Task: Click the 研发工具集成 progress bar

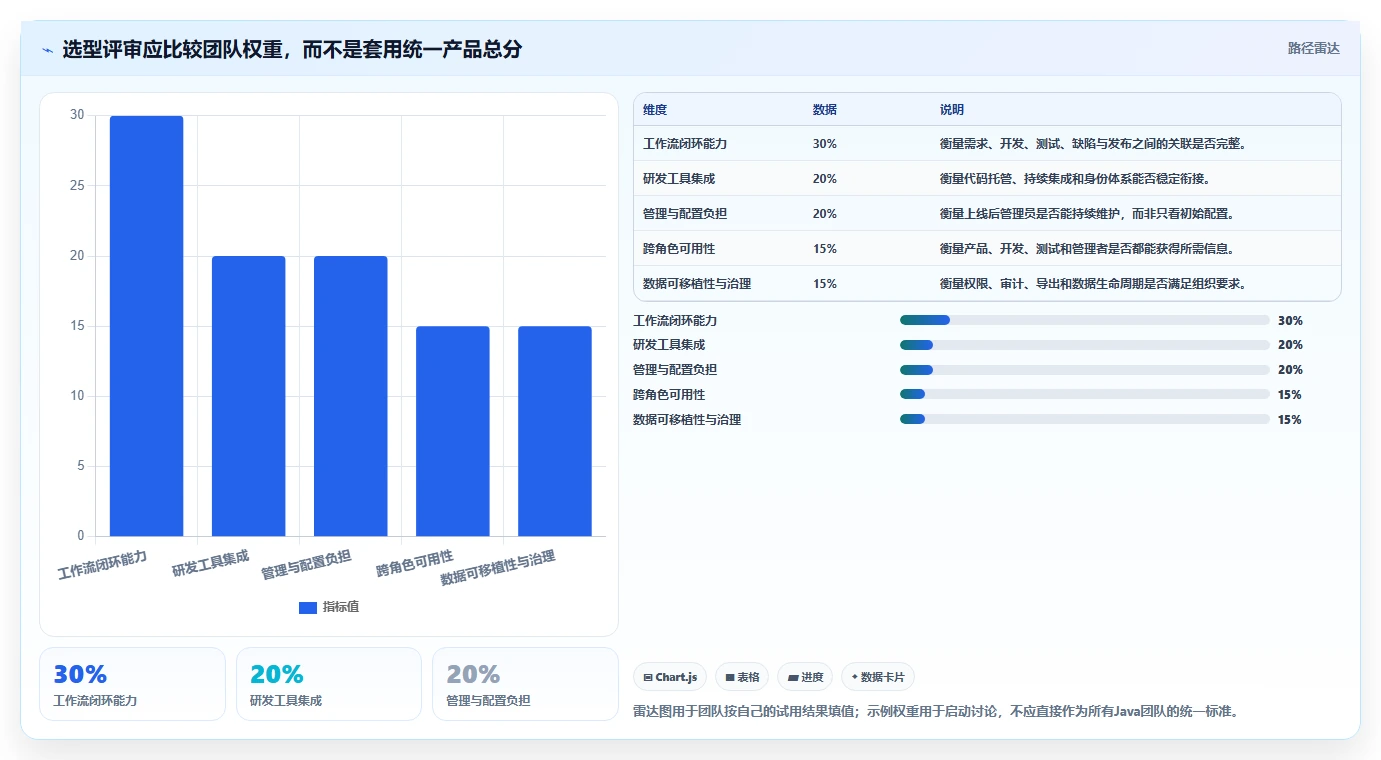Action: [1085, 345]
